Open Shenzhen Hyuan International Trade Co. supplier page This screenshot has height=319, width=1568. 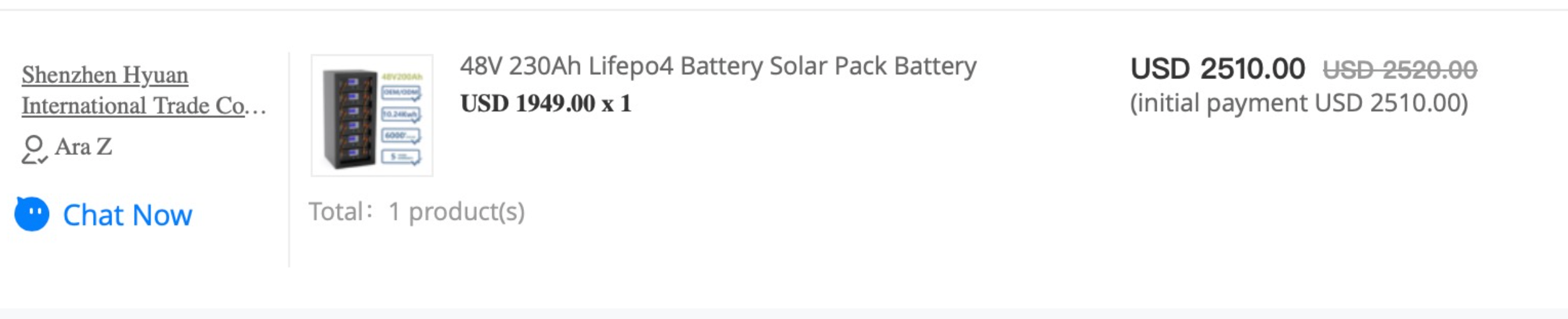[x=143, y=90]
